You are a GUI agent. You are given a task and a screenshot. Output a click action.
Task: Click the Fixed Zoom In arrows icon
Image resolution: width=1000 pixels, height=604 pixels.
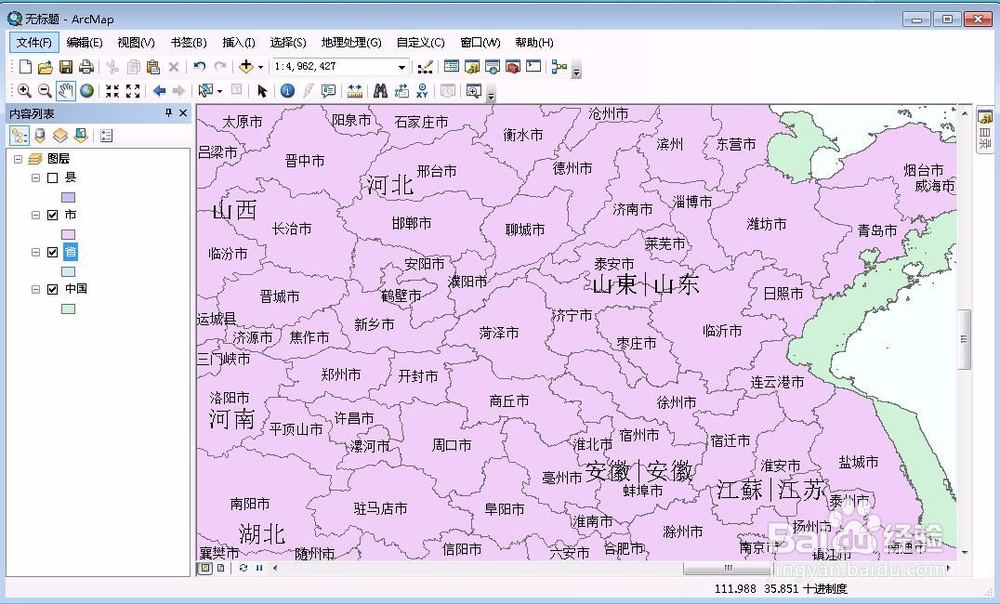pos(112,91)
